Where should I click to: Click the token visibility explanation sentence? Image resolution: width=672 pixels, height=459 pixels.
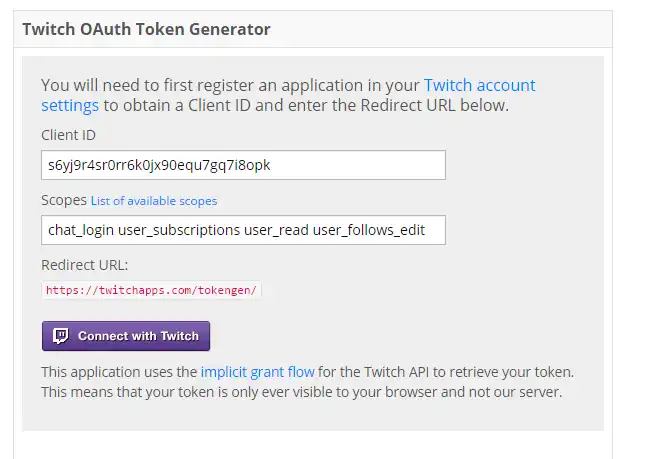[302, 391]
